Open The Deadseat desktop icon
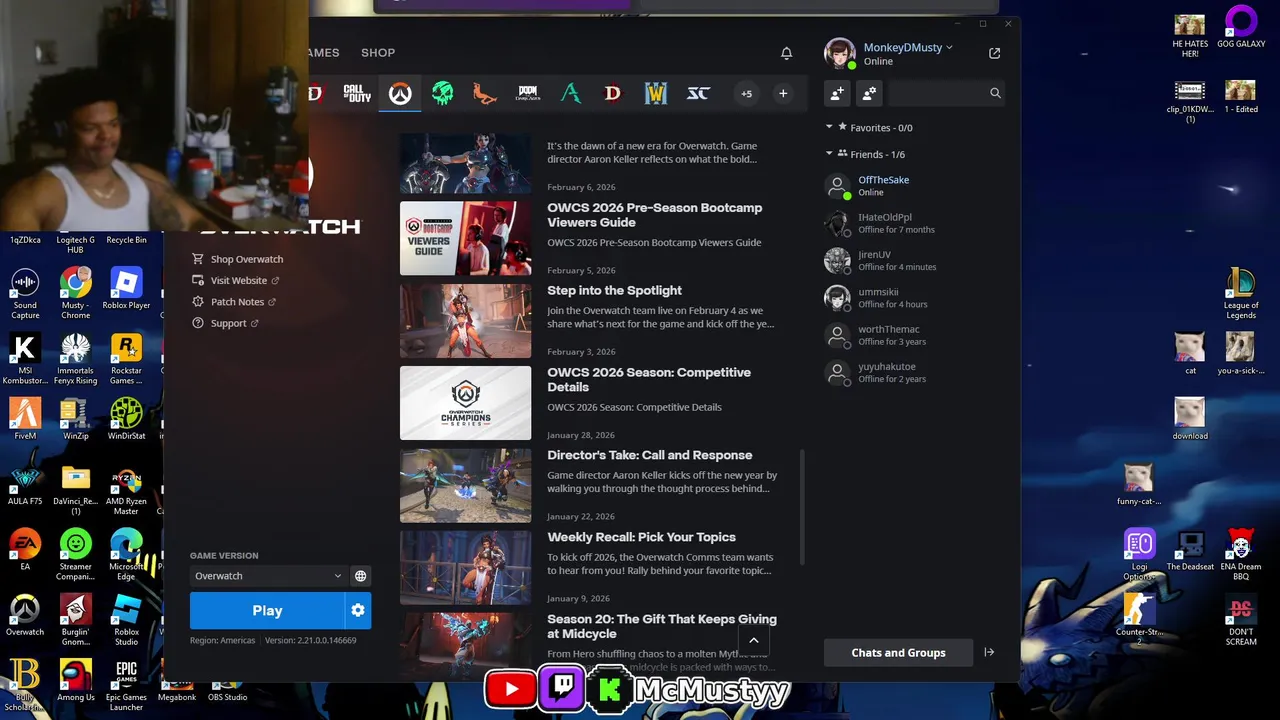Image resolution: width=1280 pixels, height=720 pixels. [x=1190, y=551]
